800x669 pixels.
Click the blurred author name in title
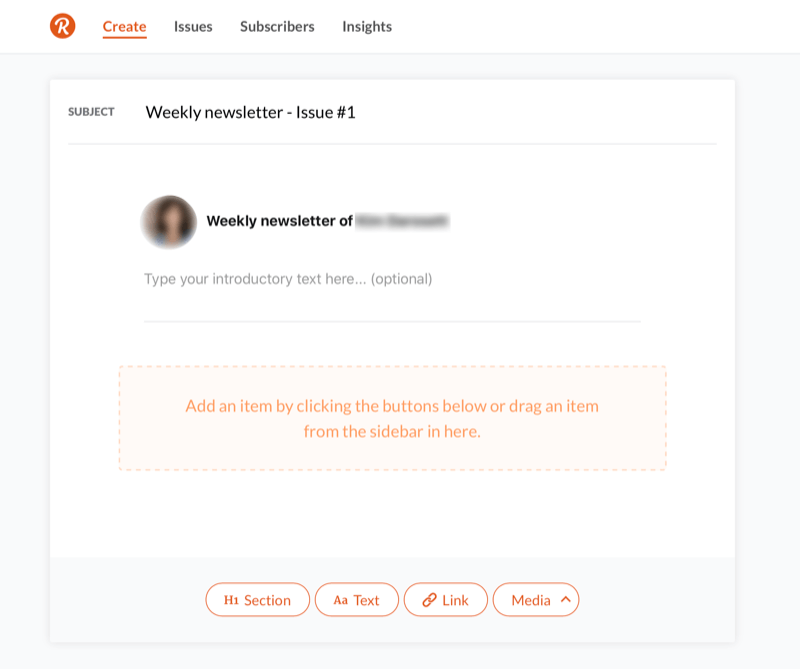[402, 221]
